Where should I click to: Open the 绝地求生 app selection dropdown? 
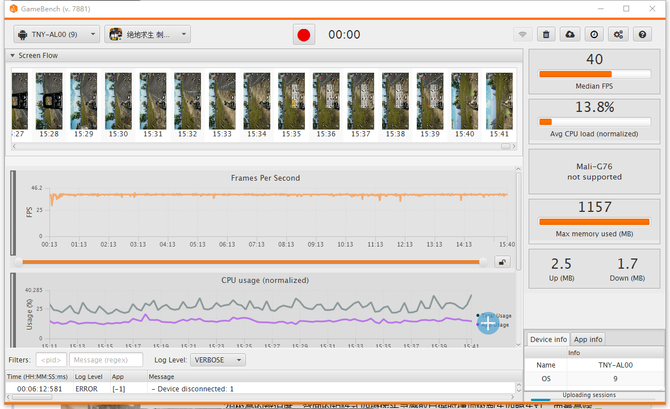(x=152, y=34)
